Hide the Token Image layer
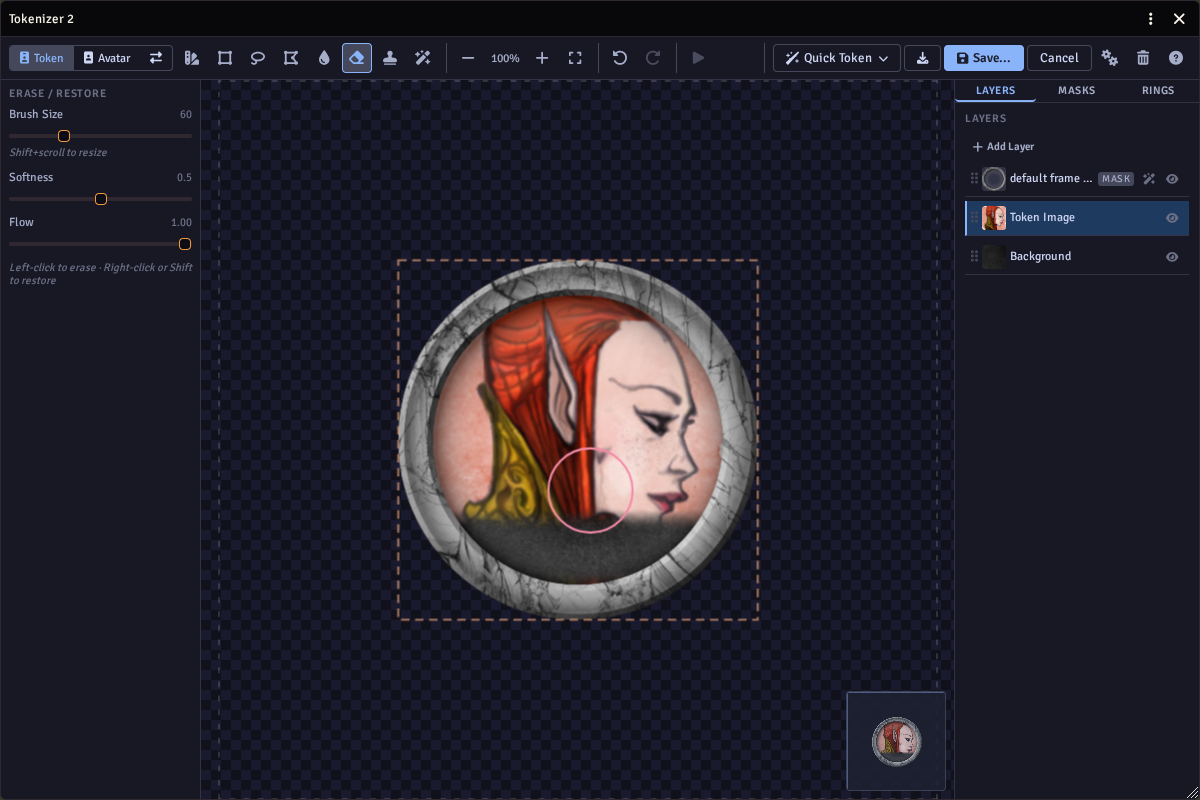Screen dimensions: 1200x800 click(1172, 218)
